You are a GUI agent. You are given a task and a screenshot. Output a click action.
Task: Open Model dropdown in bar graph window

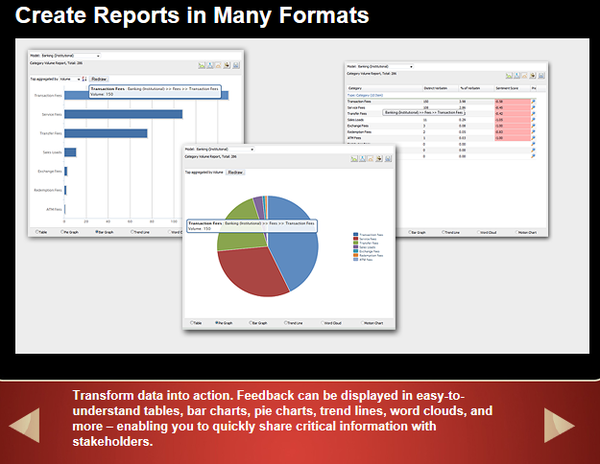point(71,56)
